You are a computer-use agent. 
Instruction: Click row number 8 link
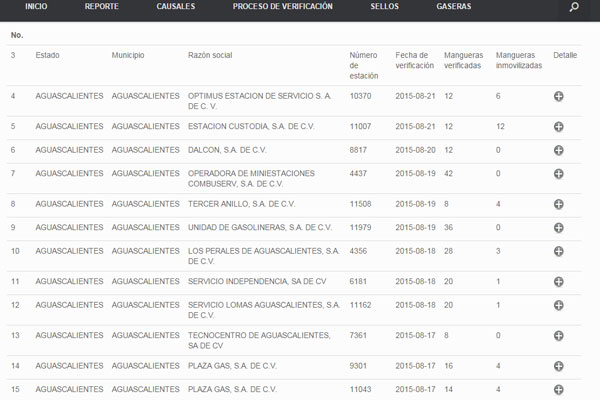coord(13,203)
